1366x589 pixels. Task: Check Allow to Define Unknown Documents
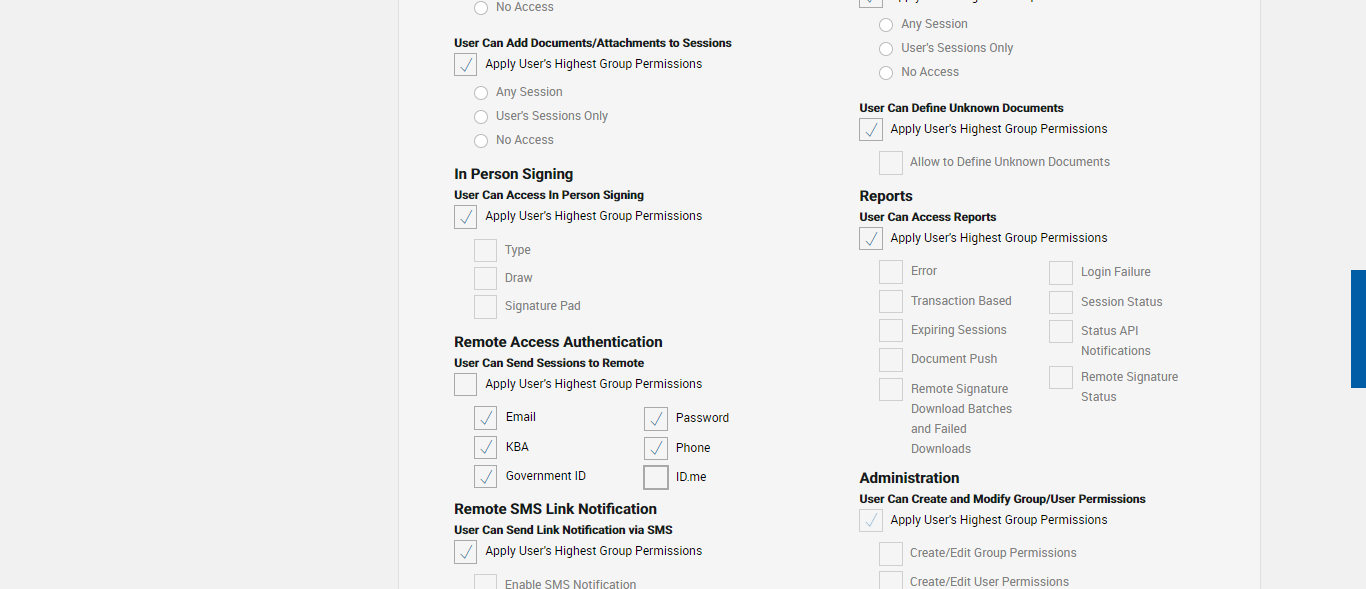pyautogui.click(x=891, y=163)
